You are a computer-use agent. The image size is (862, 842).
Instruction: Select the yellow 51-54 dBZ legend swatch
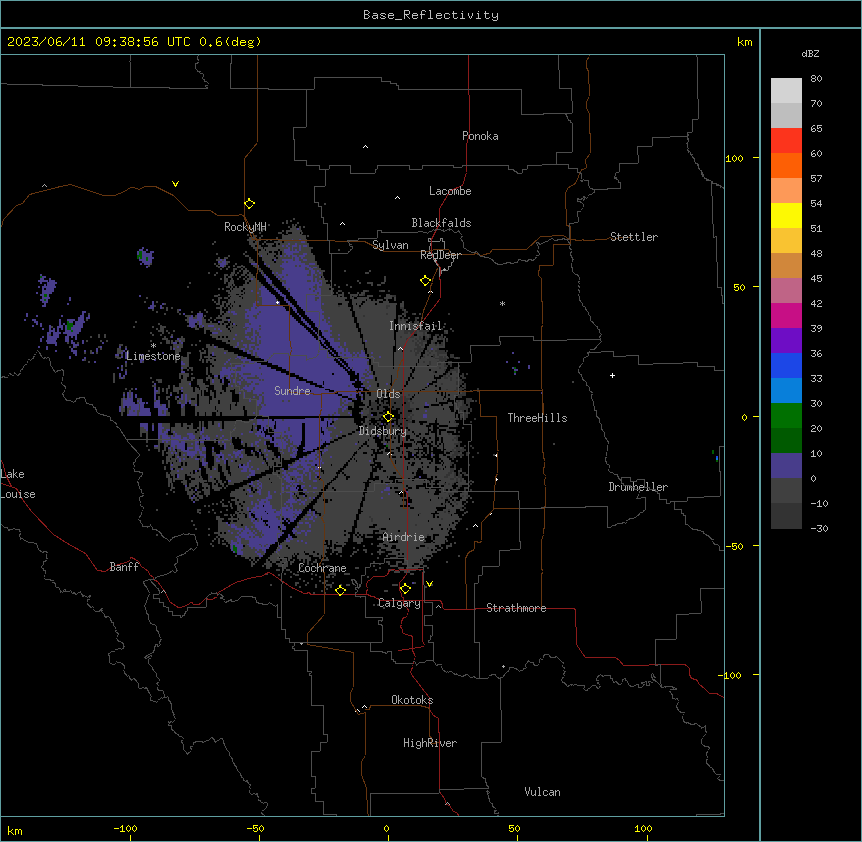click(x=786, y=215)
